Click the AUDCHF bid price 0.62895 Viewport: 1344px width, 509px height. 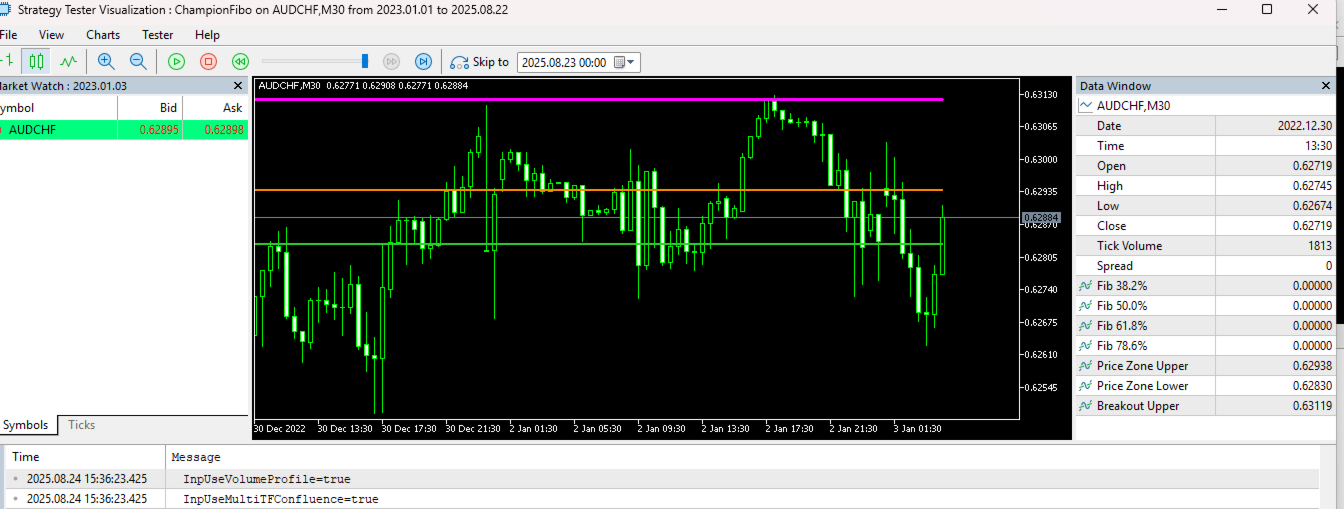point(159,130)
